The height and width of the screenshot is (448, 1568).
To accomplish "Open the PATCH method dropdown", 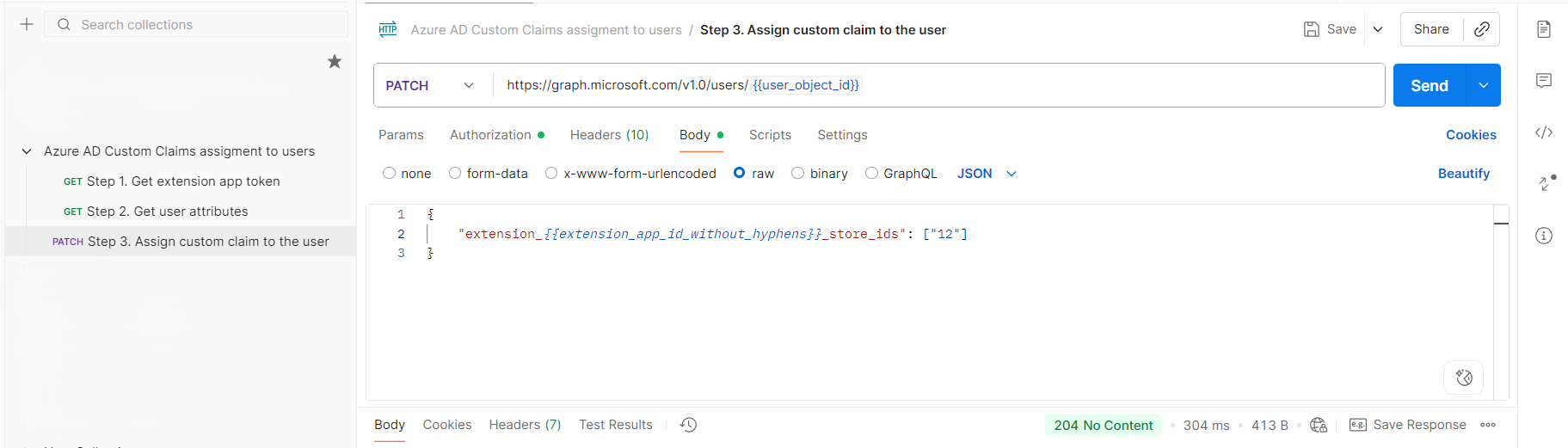I will 430,85.
